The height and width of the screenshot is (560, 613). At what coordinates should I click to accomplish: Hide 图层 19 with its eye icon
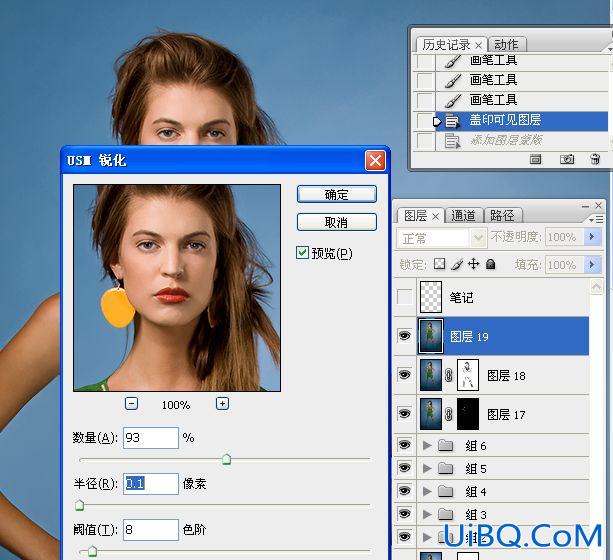click(405, 335)
